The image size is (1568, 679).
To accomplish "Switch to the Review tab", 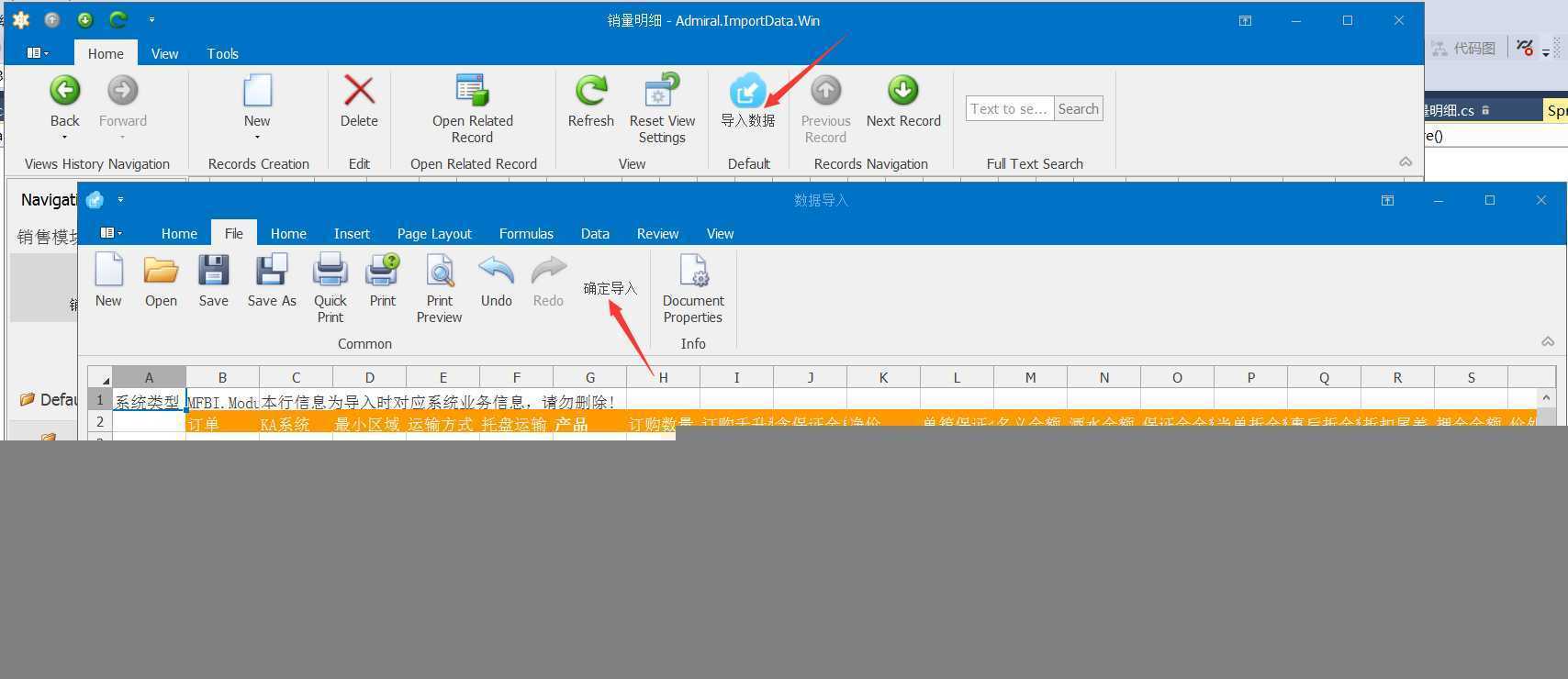I will point(657,233).
